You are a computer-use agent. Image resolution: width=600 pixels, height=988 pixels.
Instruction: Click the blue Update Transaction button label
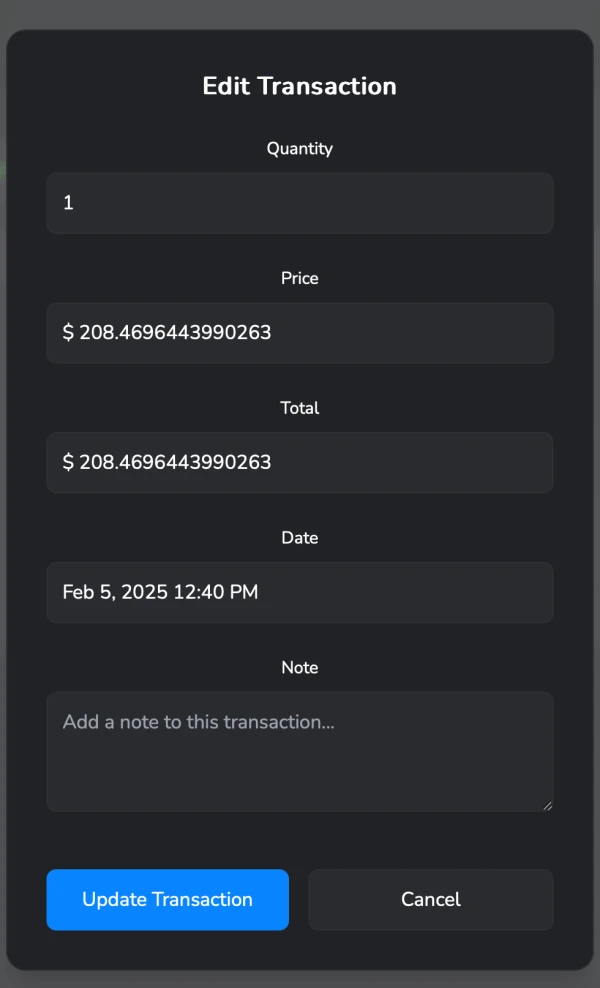[167, 899]
